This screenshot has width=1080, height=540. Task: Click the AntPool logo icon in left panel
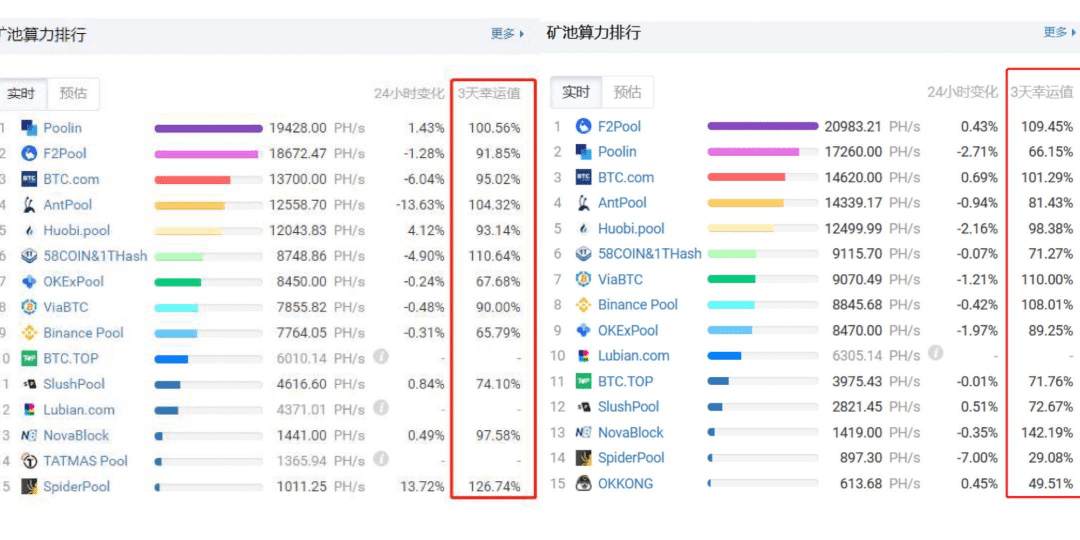click(x=29, y=205)
